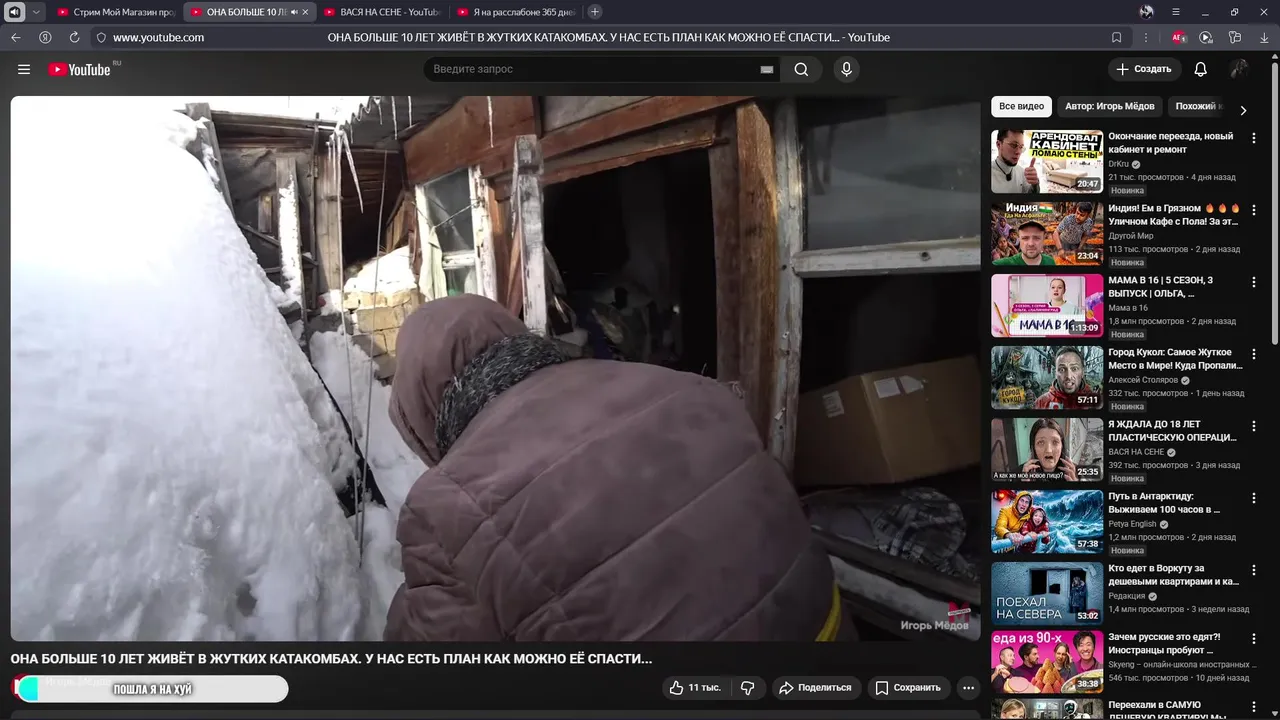Screen dimensions: 1280x720
Task: Open the Yandex Browser main menu
Action: pyautogui.click(x=1176, y=12)
